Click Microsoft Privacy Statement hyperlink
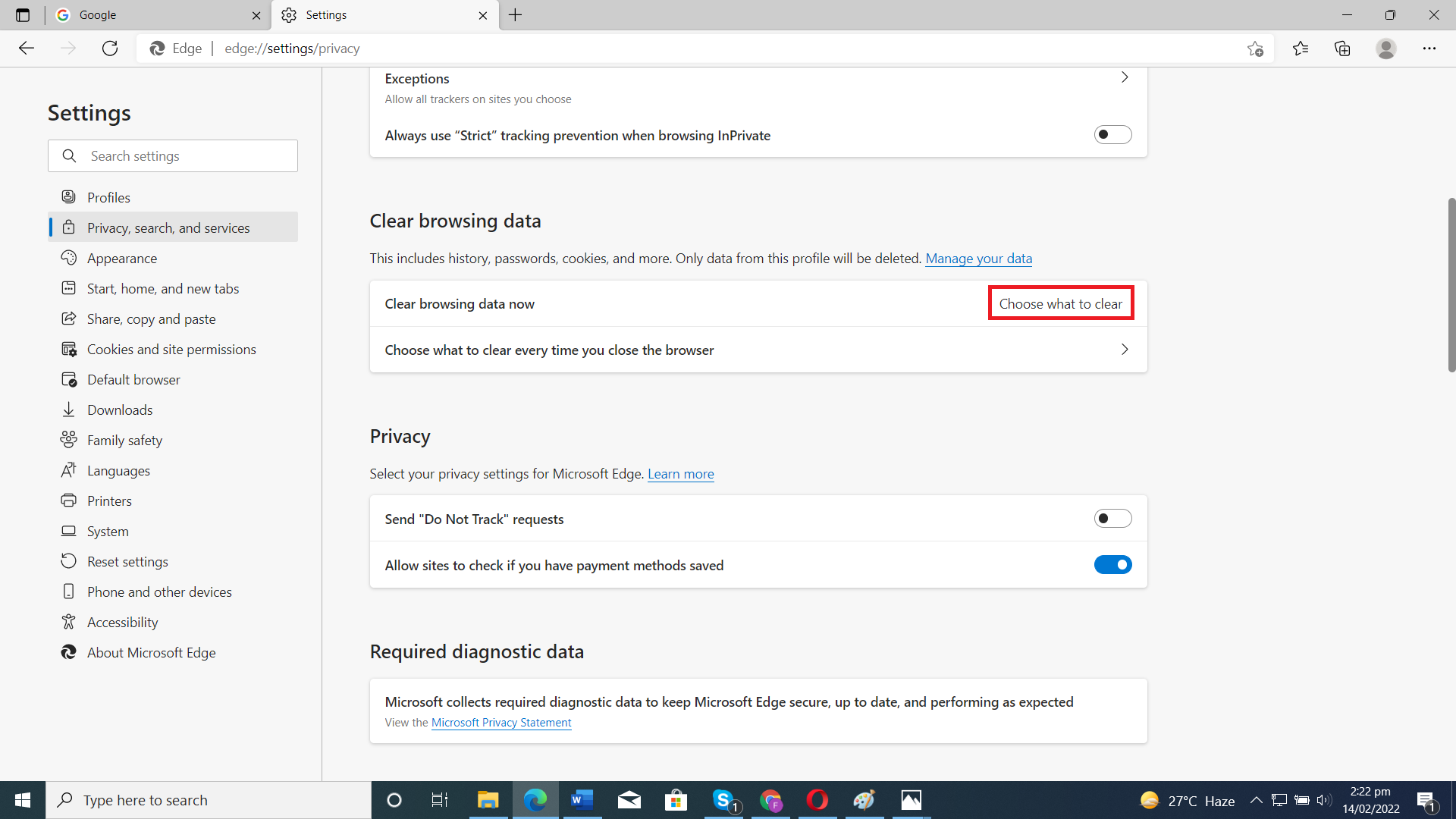This screenshot has width=1456, height=819. [500, 722]
